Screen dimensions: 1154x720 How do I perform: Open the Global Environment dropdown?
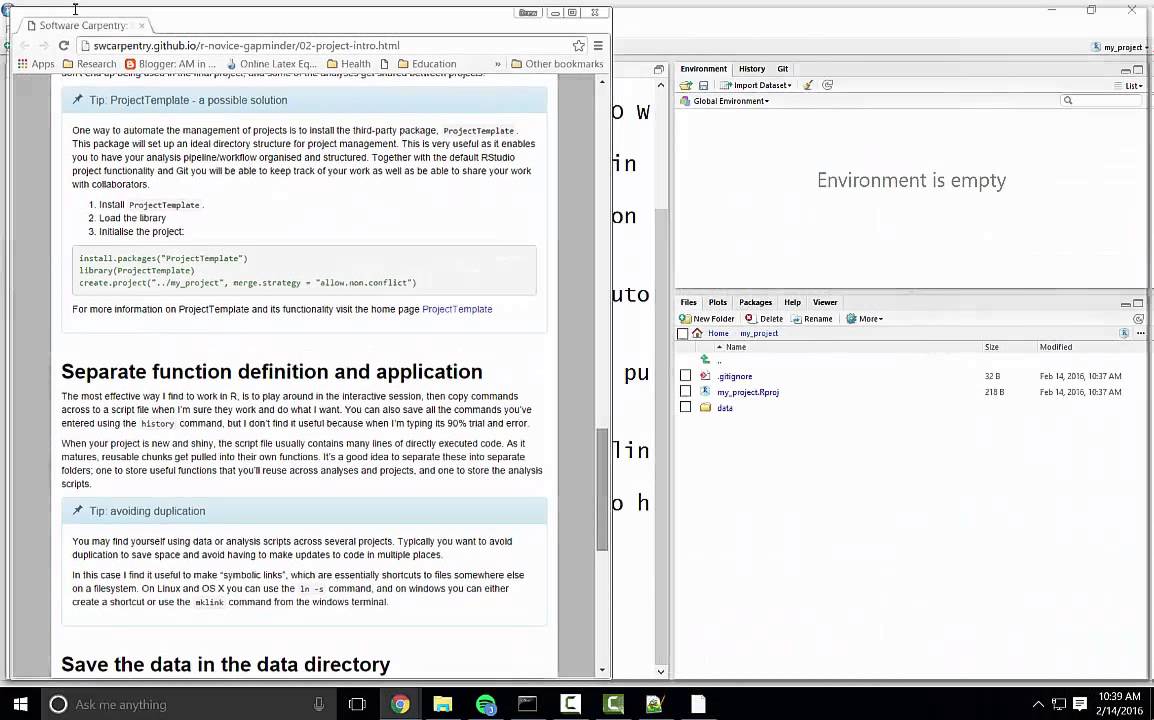click(724, 101)
